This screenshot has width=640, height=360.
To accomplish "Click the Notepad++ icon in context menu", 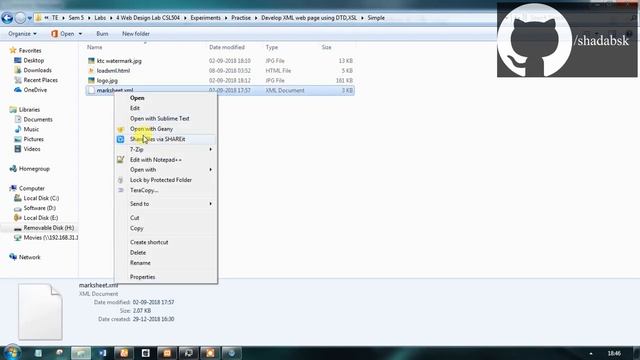I will click(x=120, y=160).
